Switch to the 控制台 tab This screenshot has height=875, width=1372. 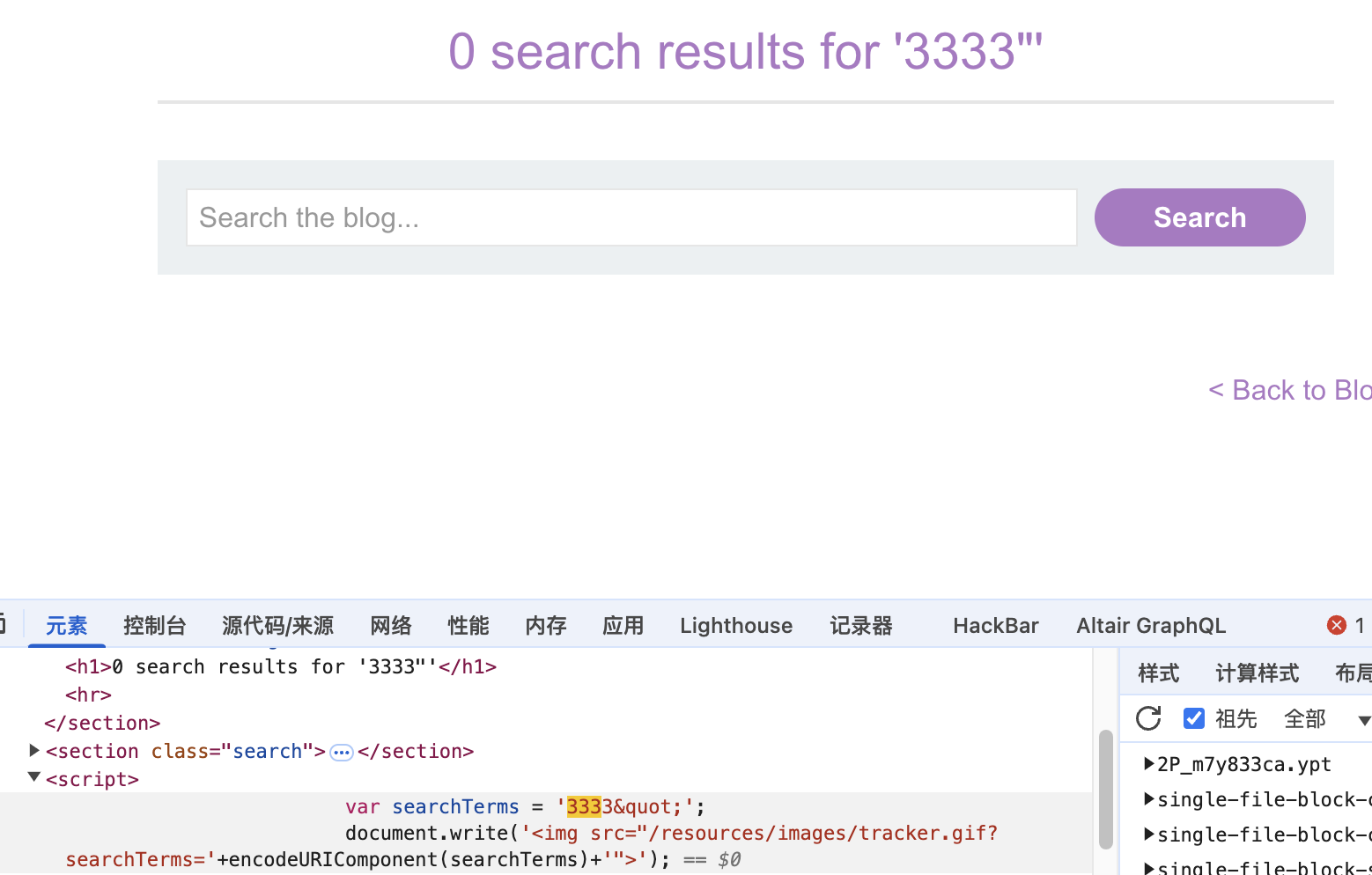[x=154, y=625]
